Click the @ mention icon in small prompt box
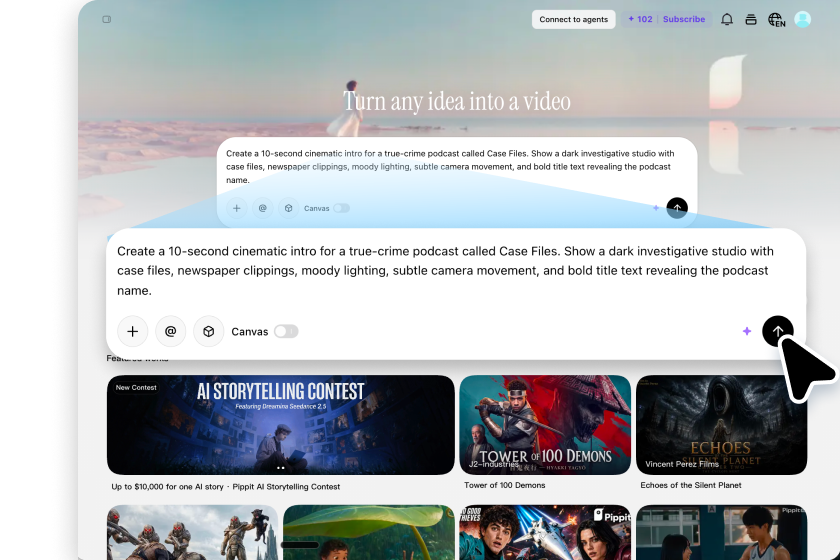The width and height of the screenshot is (840, 560). pos(262,208)
